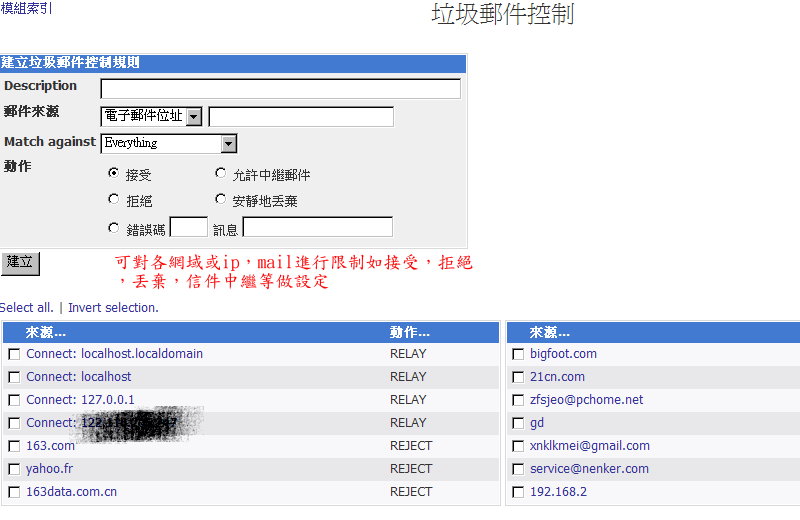Open the 電子郵件位址 source type dropdown

click(194, 117)
